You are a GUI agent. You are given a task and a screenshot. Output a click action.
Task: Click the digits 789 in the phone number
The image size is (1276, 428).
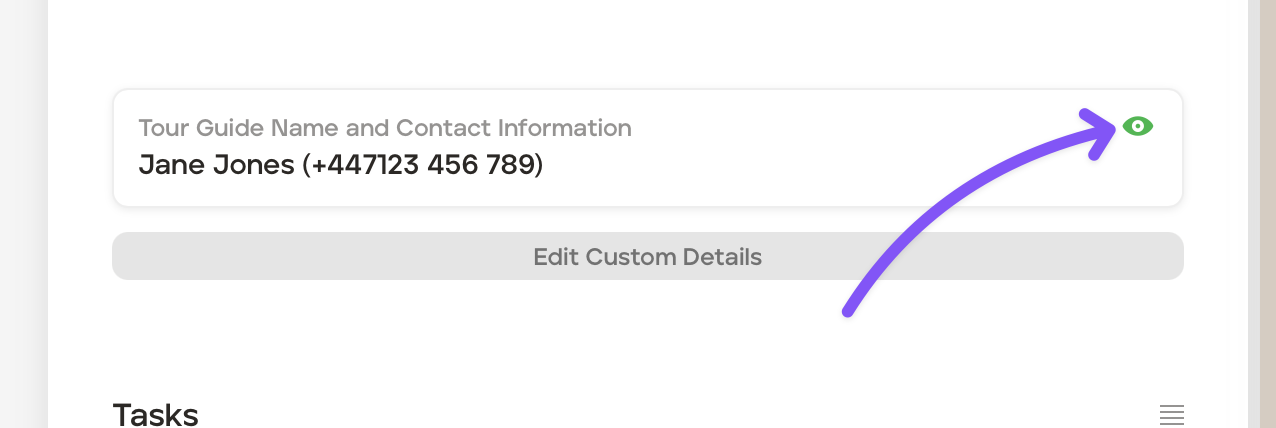[513, 164]
